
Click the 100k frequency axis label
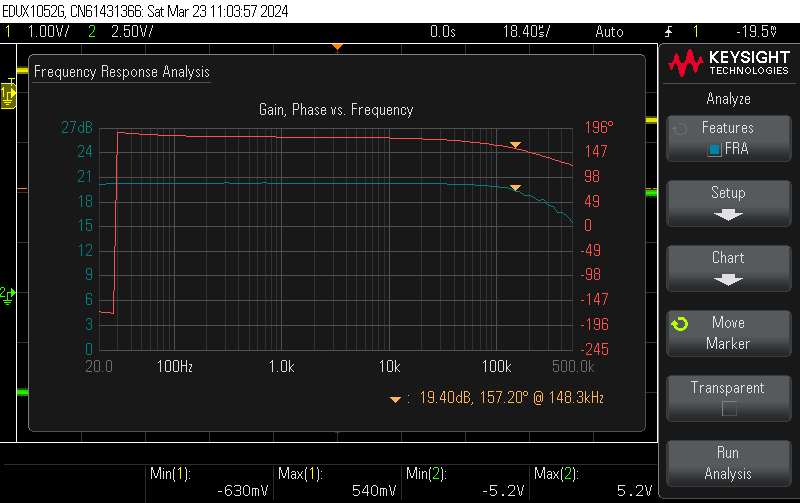(x=496, y=367)
